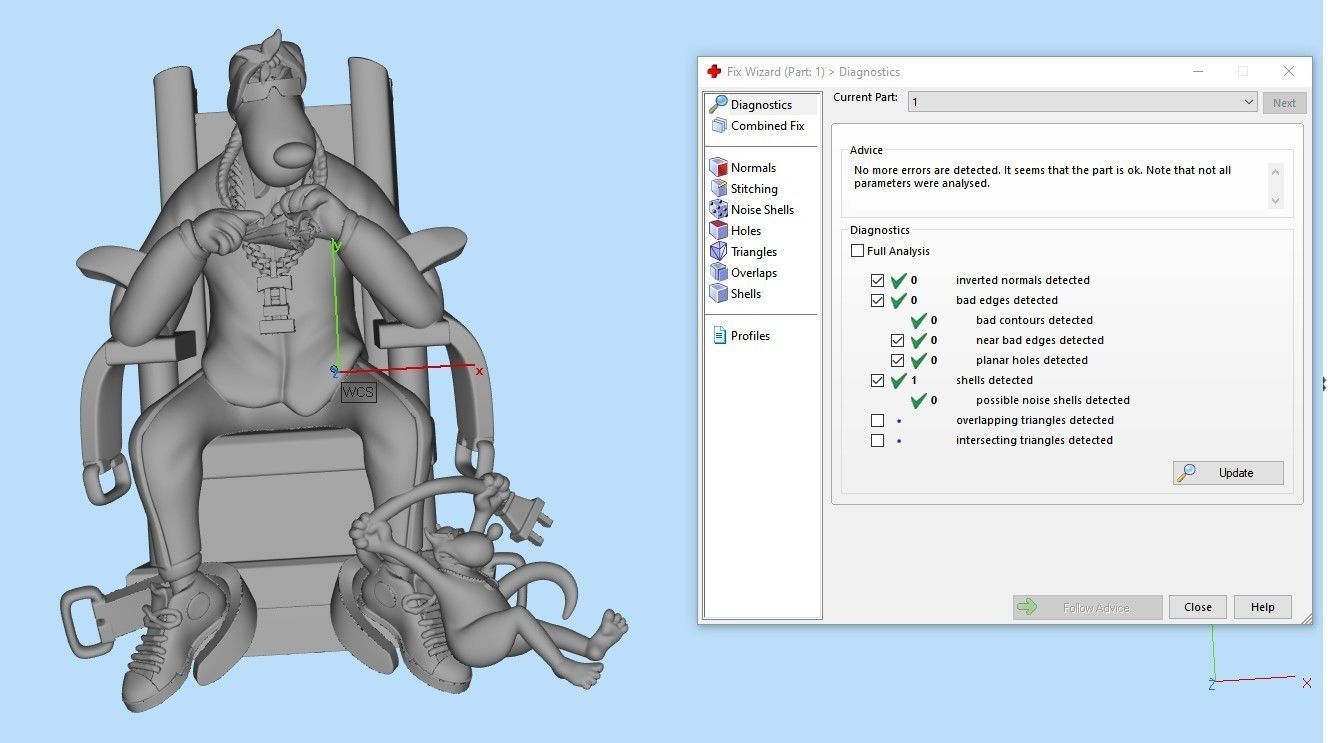Click the green check beside possible noise shells

click(919, 400)
